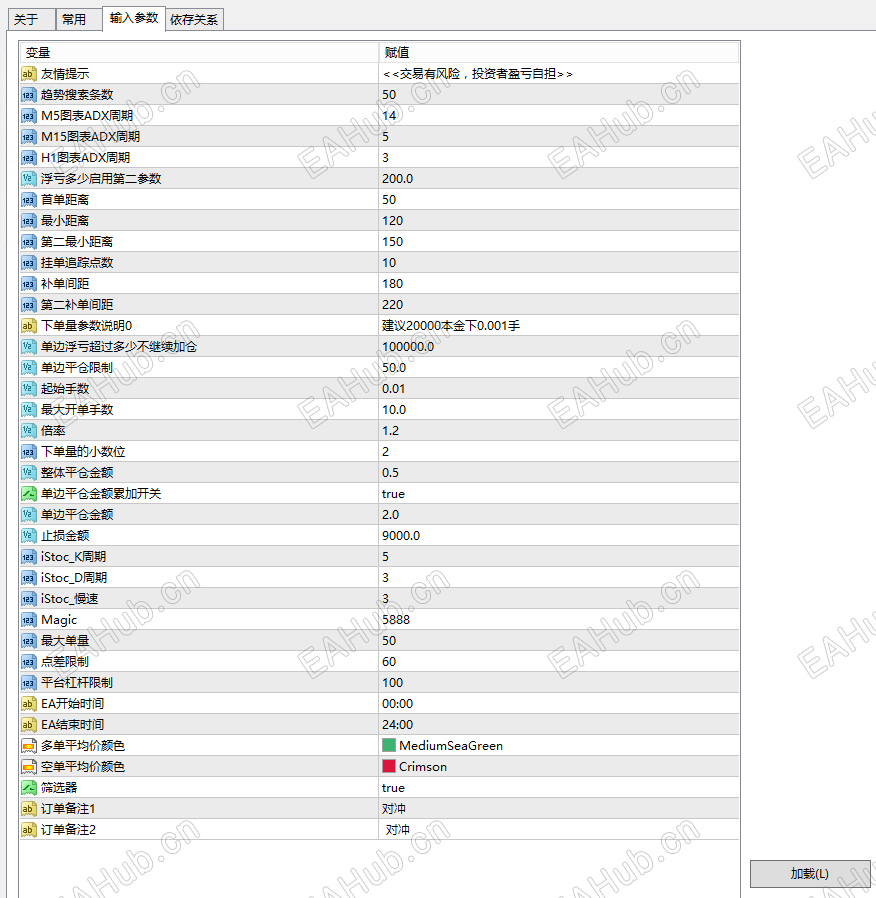Click the double icon beside 倍率
The image size is (876, 898).
[x=29, y=431]
